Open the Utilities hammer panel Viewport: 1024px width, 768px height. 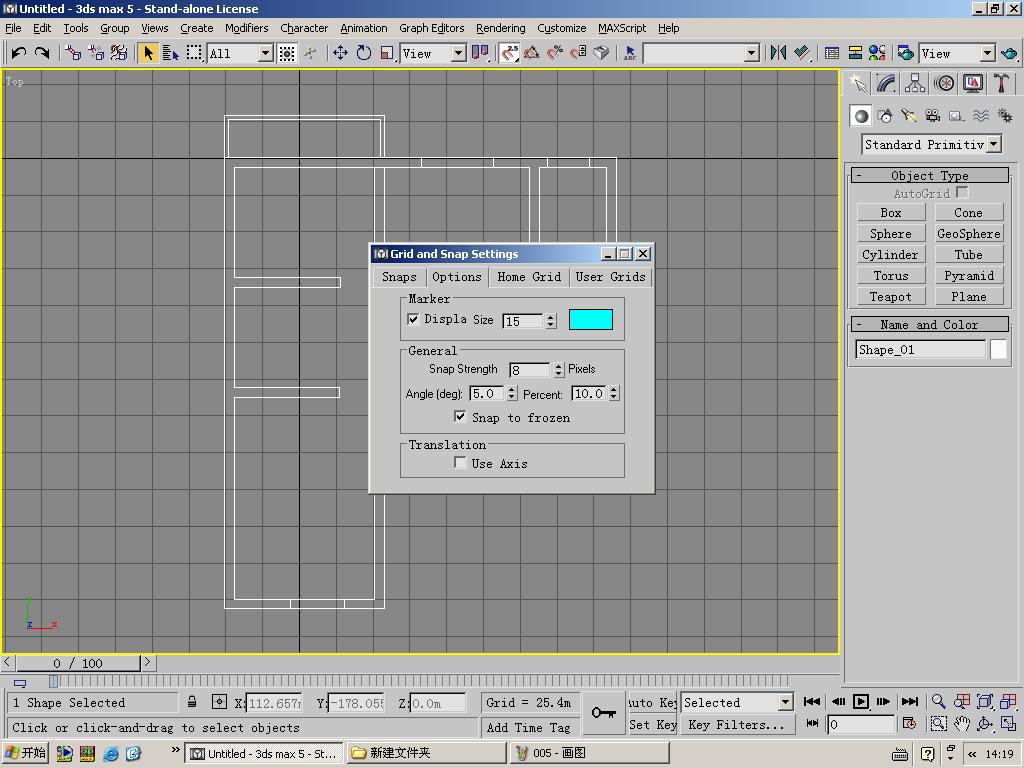1001,83
